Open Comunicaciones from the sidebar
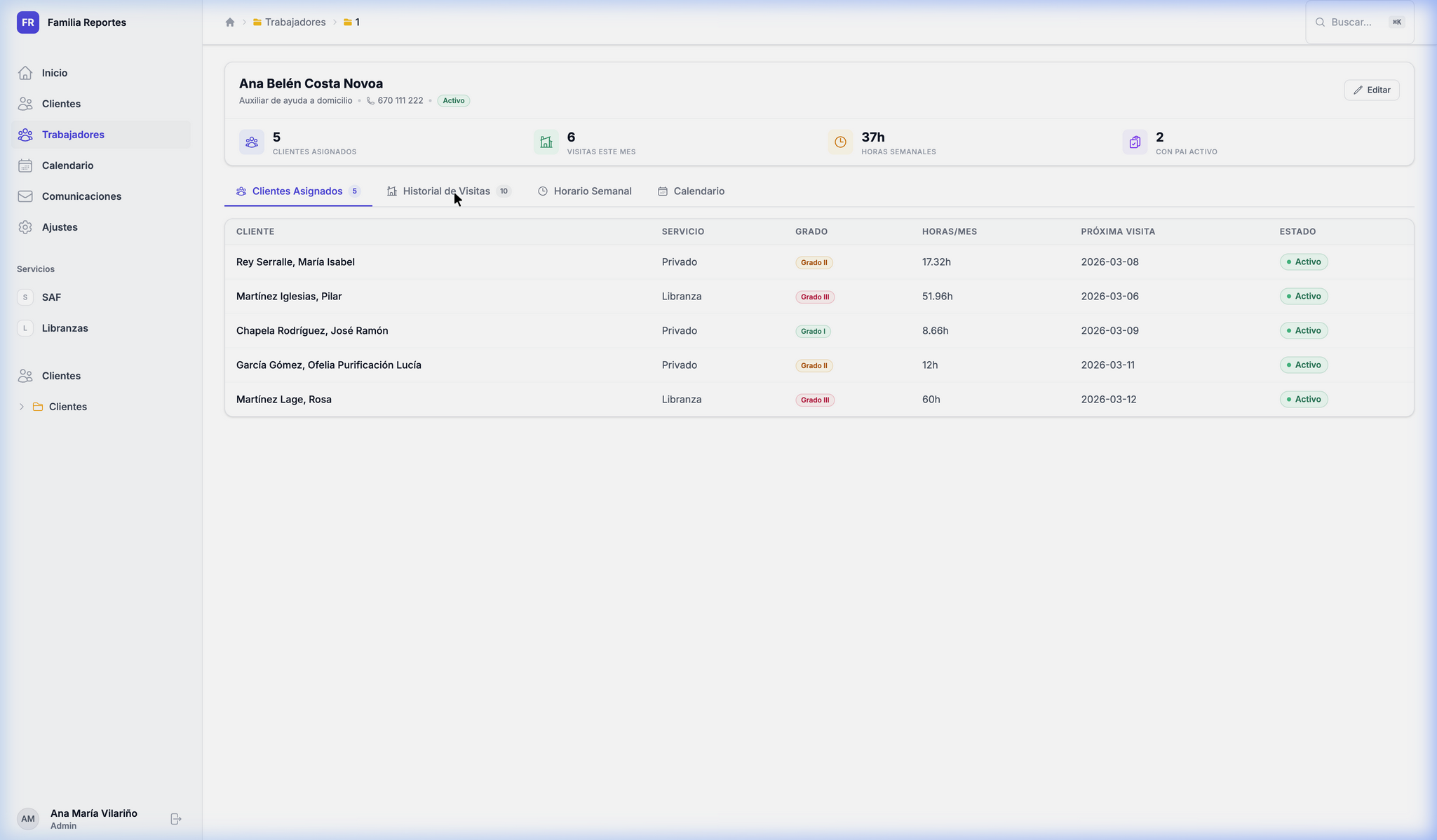 click(81, 196)
